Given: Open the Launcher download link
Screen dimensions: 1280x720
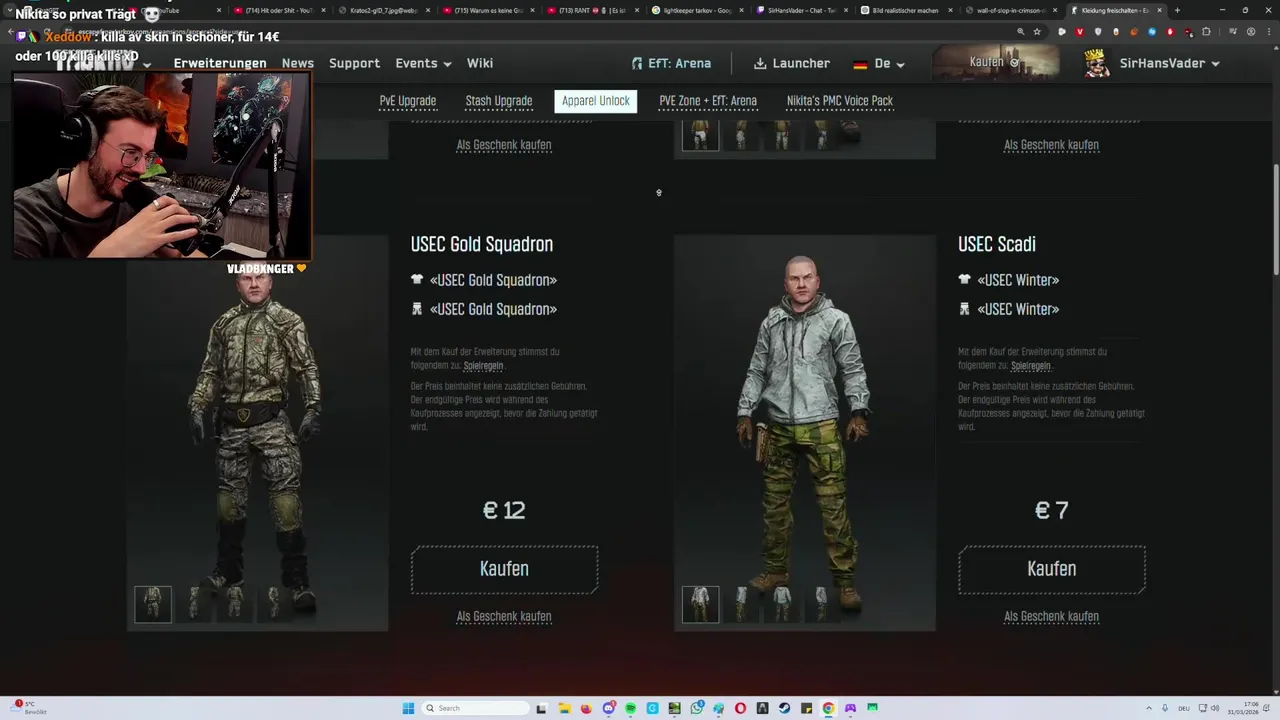Looking at the screenshot, I should click(x=792, y=63).
